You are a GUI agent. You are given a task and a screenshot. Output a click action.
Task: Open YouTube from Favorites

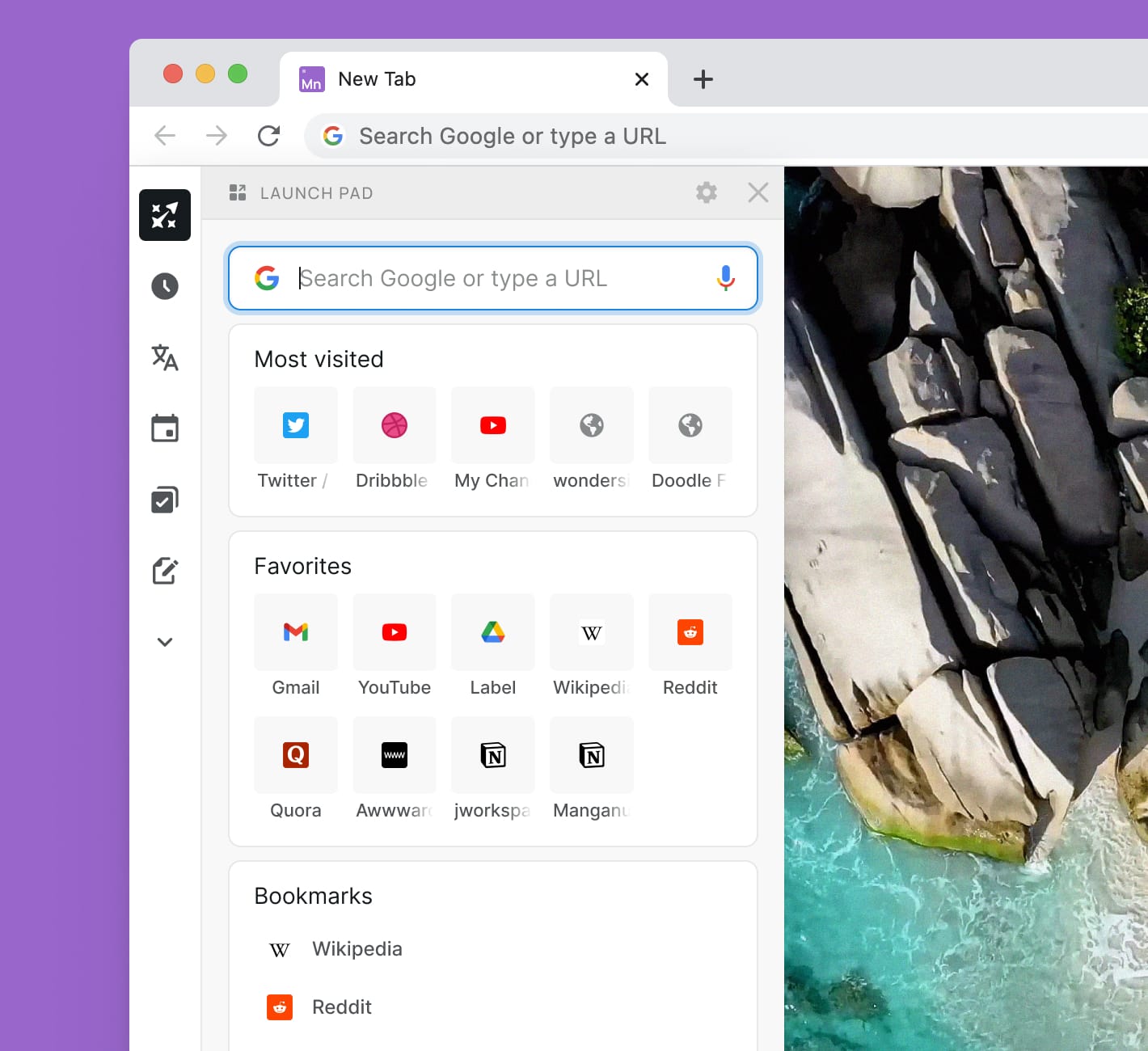395,633
